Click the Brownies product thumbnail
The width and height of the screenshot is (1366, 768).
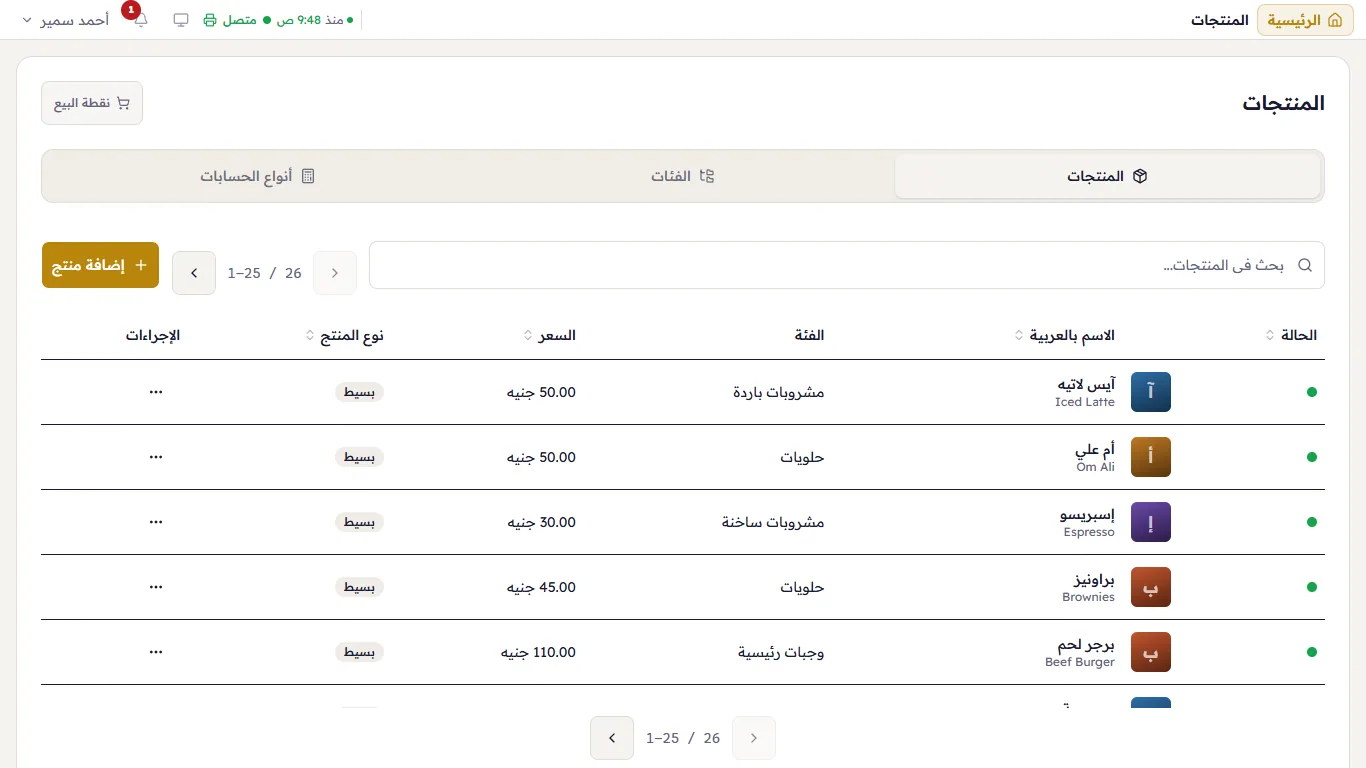(1151, 587)
